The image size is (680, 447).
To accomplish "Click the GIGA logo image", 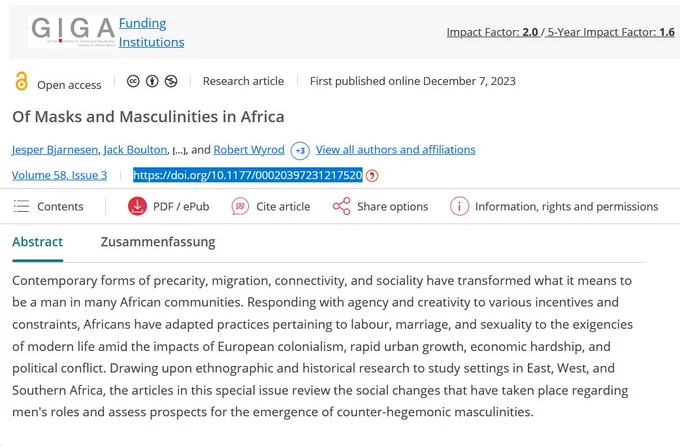I will tap(73, 32).
